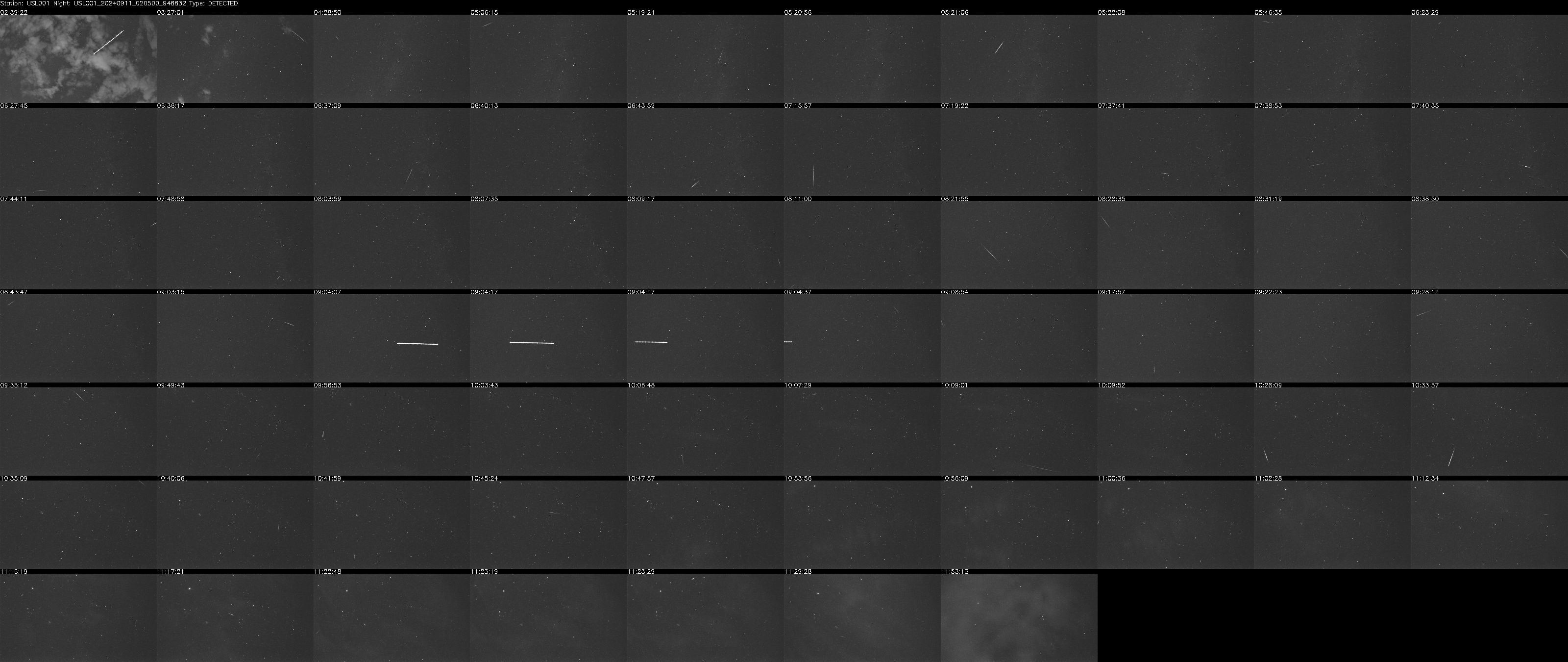The width and height of the screenshot is (1568, 662).
Task: Click the 08:31:19 detection image
Action: (1332, 245)
